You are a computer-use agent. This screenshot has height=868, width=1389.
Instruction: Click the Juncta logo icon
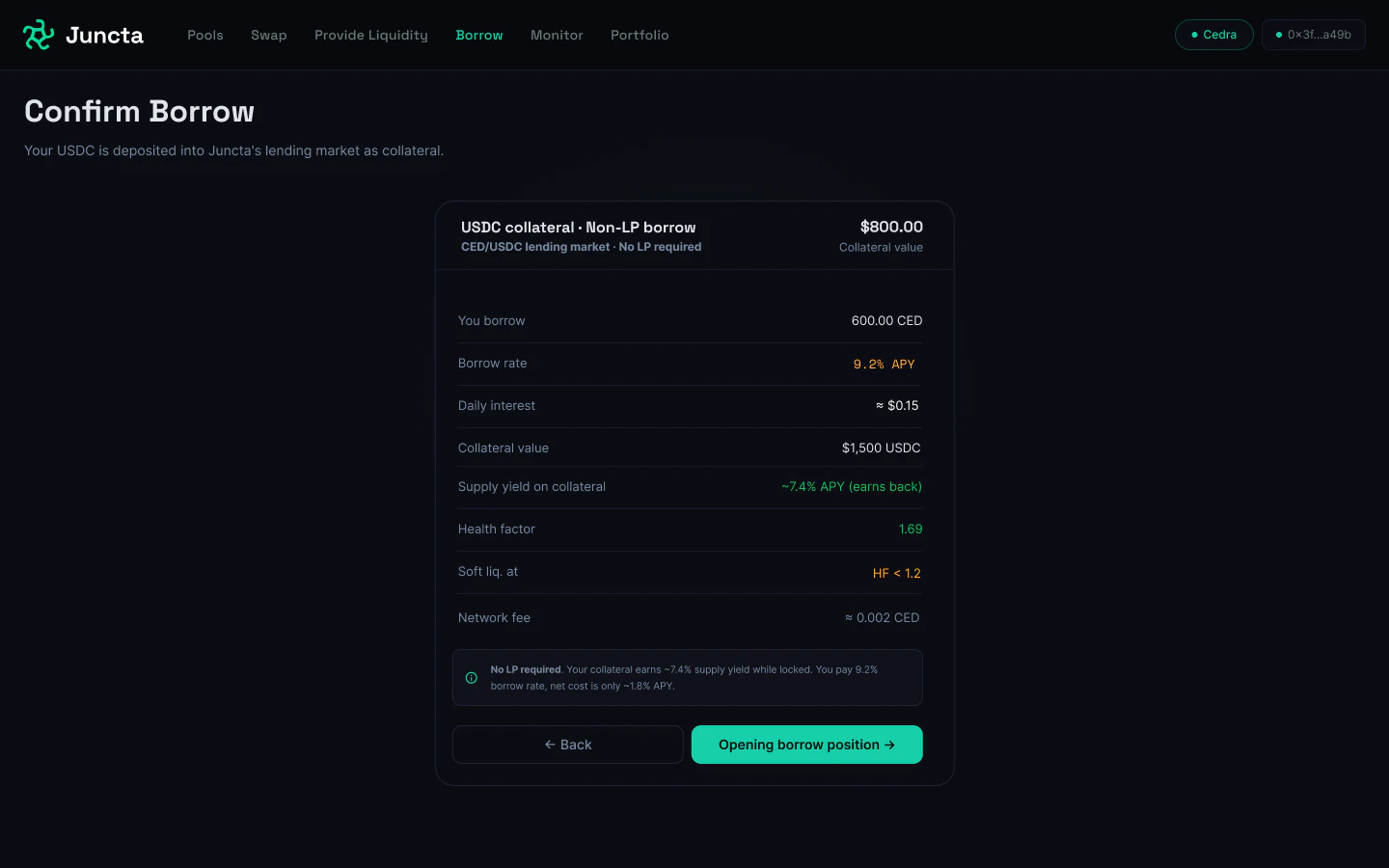click(x=37, y=34)
